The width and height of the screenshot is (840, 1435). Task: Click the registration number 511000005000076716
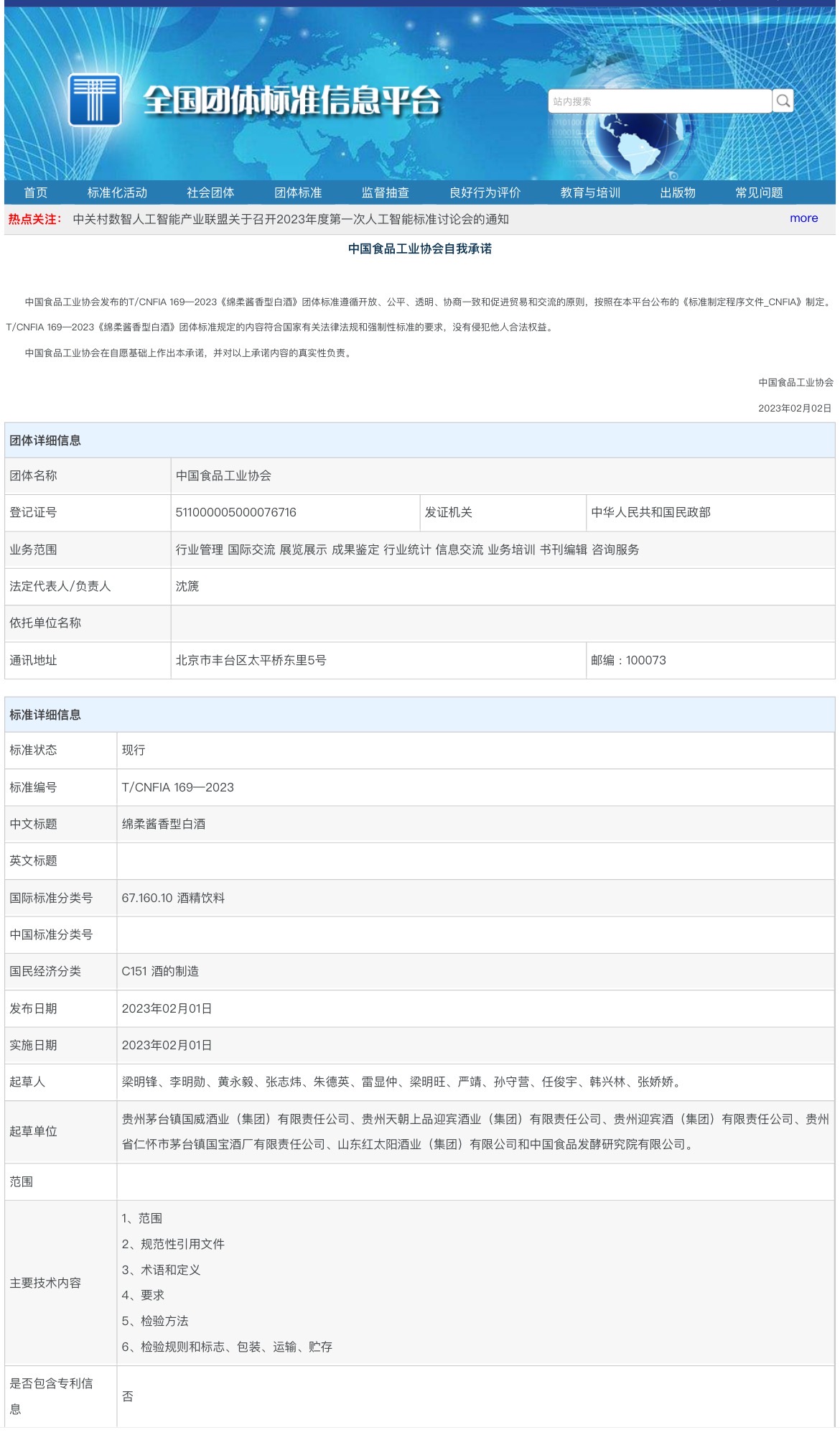coord(236,512)
